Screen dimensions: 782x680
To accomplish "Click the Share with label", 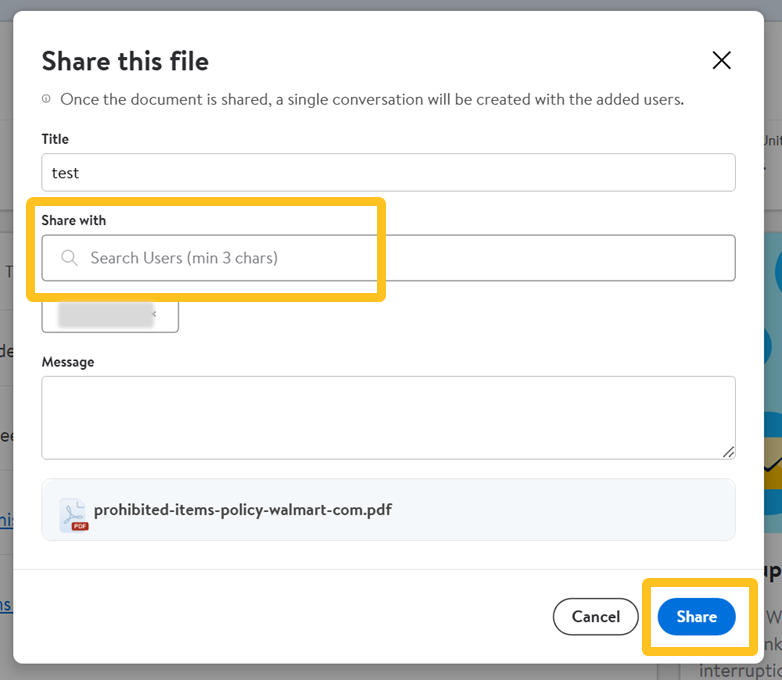I will click(x=73, y=220).
